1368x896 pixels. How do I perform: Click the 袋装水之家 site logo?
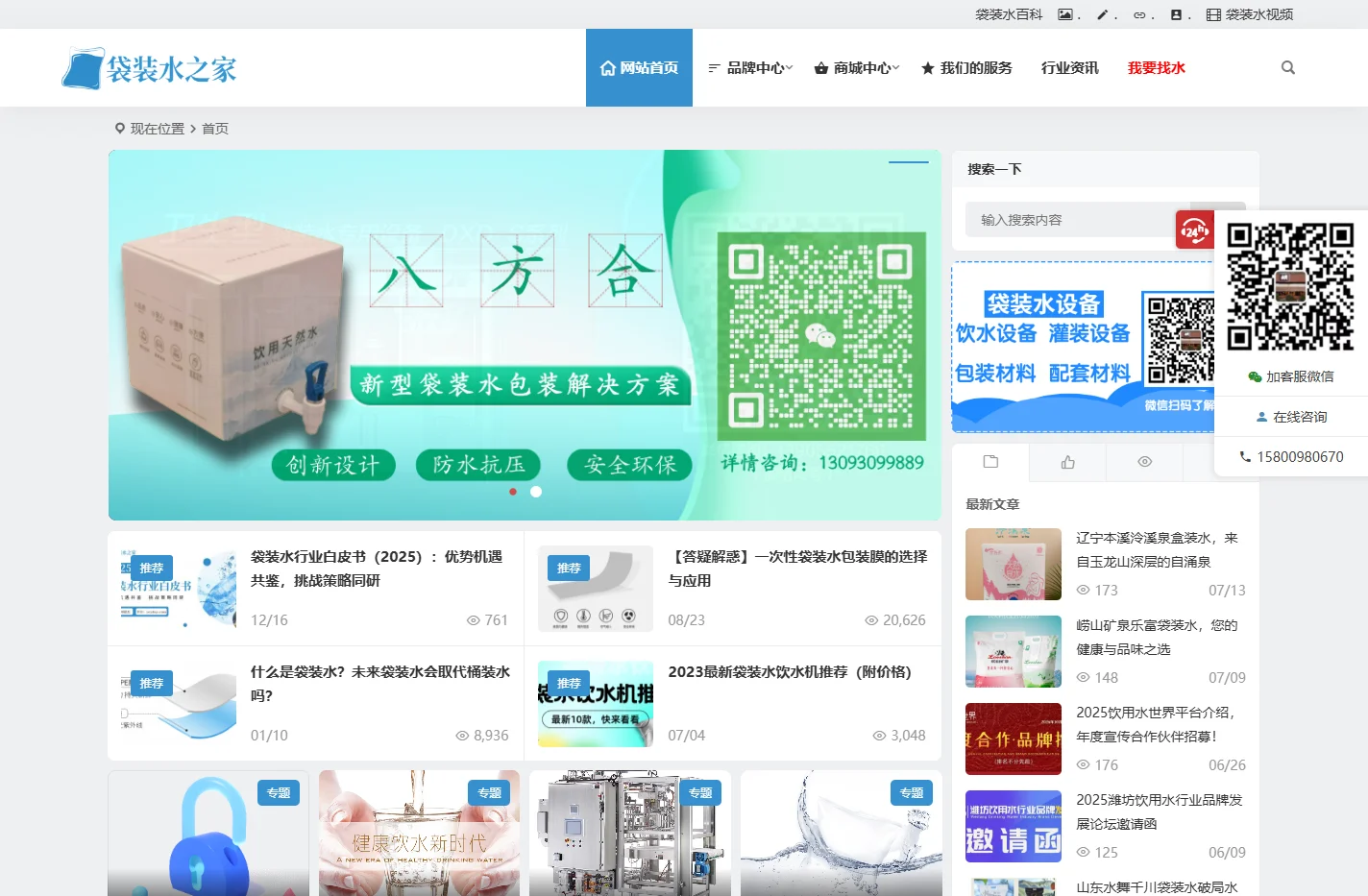150,68
